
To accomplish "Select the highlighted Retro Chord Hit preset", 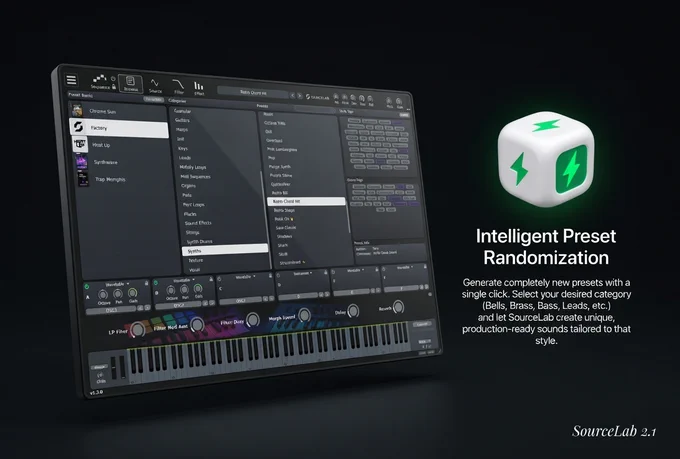I will click(306, 201).
